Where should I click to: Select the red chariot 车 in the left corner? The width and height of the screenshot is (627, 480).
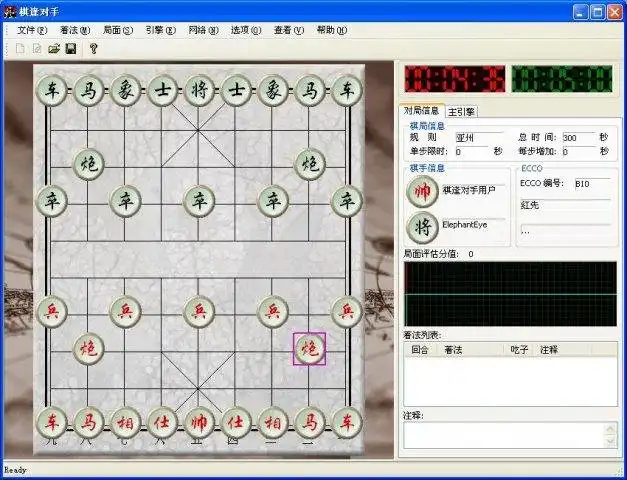52,422
